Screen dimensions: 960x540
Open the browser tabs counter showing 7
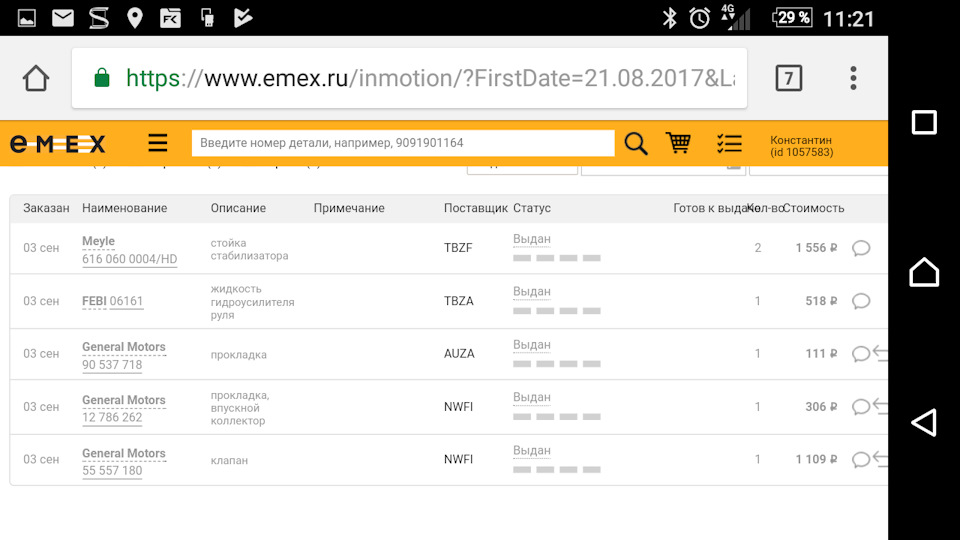(x=789, y=78)
